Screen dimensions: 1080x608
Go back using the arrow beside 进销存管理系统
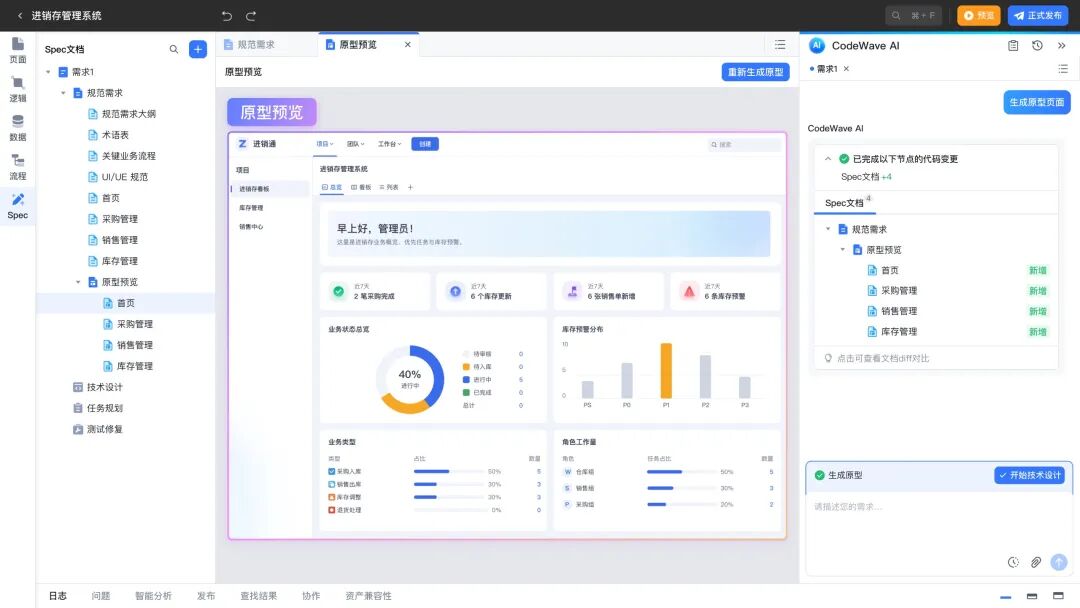pyautogui.click(x=20, y=15)
